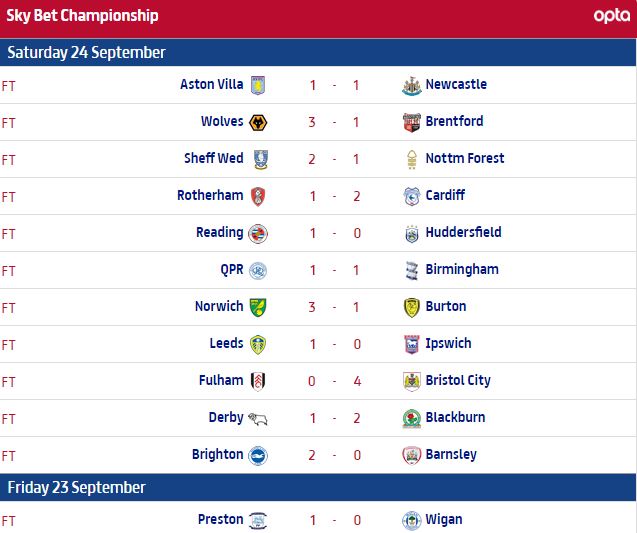Click the Fulham club badge

pos(258,381)
